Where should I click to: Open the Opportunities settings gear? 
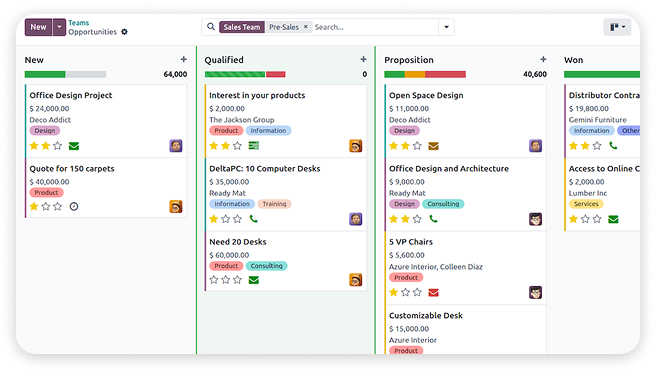(124, 32)
